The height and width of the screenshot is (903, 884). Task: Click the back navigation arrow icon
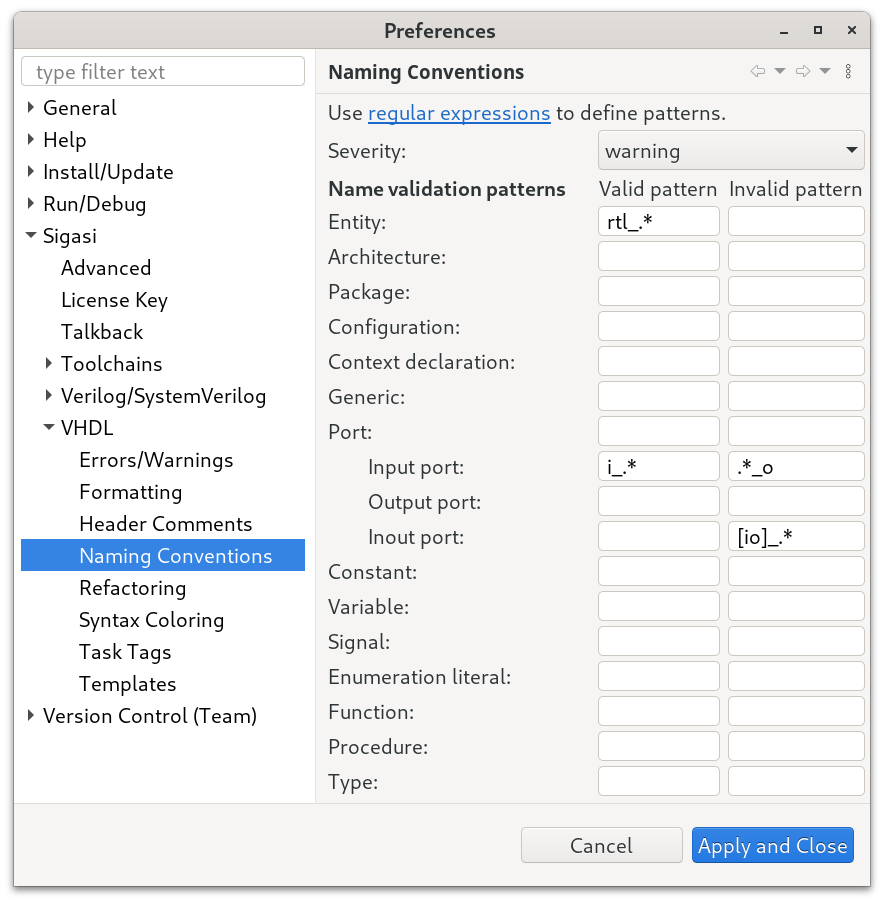point(758,71)
